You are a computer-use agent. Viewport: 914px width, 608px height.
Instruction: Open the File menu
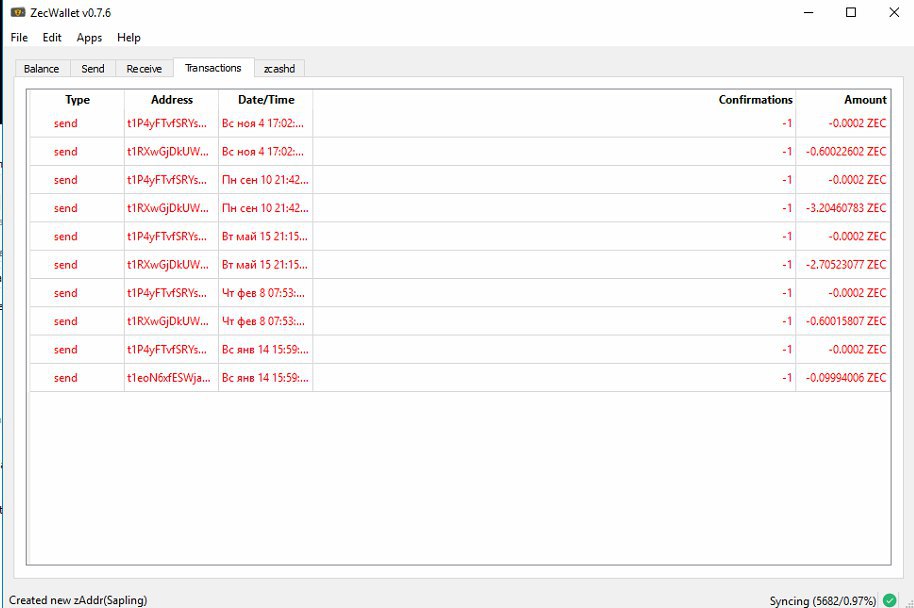[19, 37]
